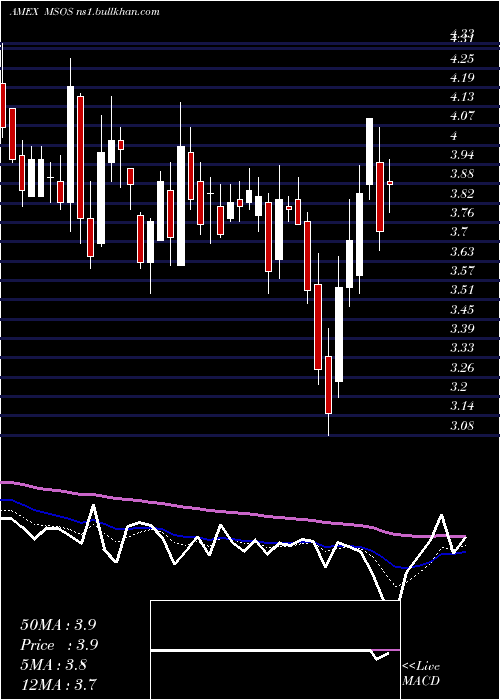Select the 4.07 price axis label
The height and width of the screenshot is (700, 500).
462,117
